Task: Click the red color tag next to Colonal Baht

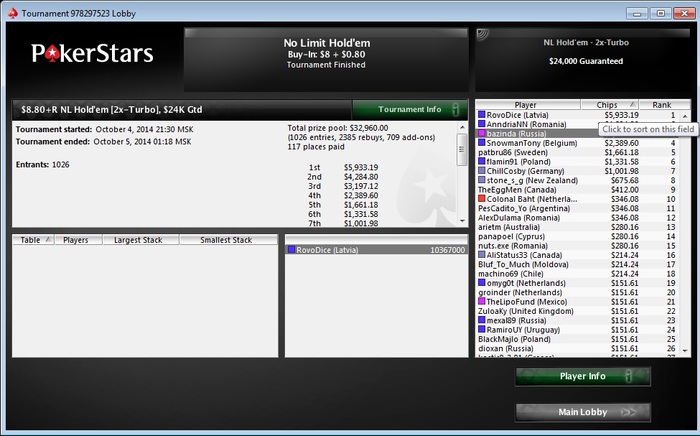Action: click(x=482, y=199)
